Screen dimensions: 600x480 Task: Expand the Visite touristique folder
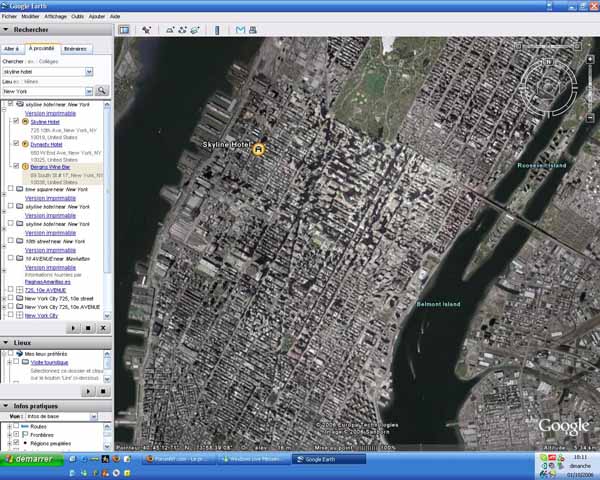click(x=9, y=362)
